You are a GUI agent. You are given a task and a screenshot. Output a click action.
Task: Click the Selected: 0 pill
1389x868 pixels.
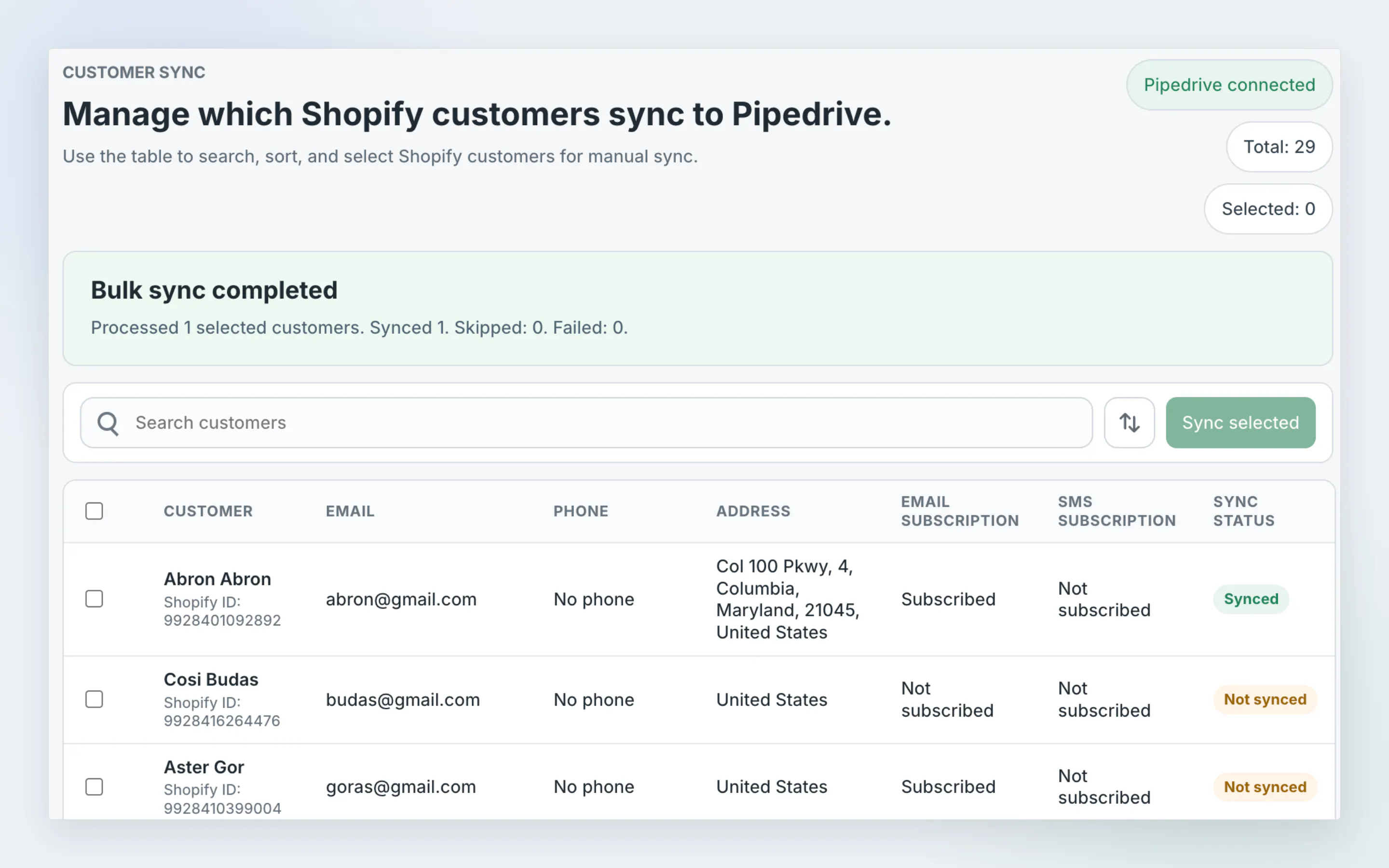(x=1268, y=209)
